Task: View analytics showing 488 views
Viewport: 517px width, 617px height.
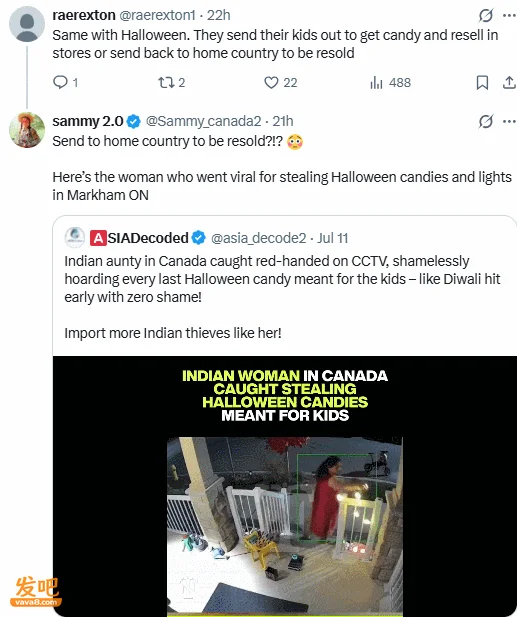Action: pos(390,82)
